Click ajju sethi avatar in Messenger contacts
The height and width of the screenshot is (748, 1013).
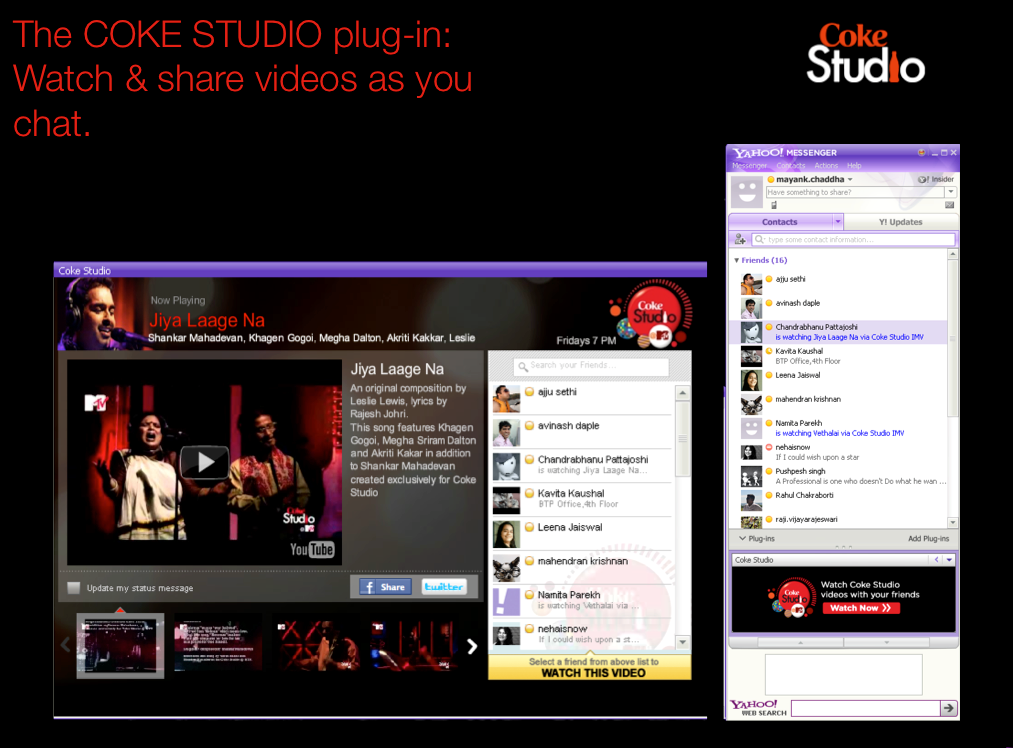click(751, 284)
